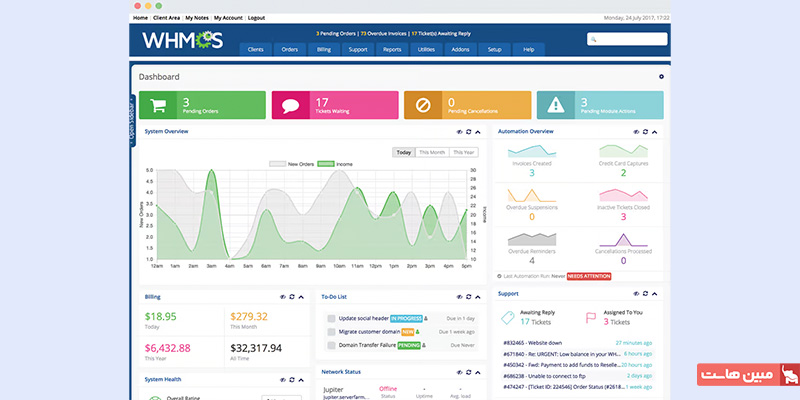800x400 pixels.
Task: Refresh the Automation Overview panel
Action: (645, 132)
